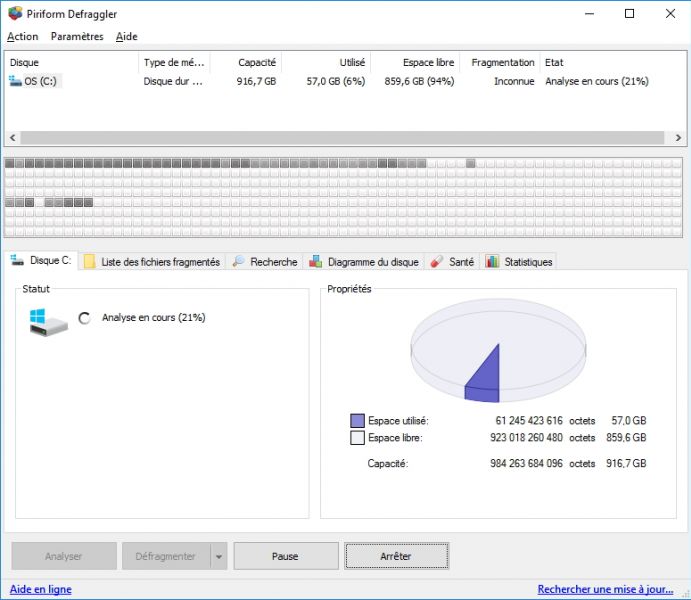Click Analyse en cours (21%) in Statut panel
Viewport: 691px width, 600px height.
(x=153, y=318)
